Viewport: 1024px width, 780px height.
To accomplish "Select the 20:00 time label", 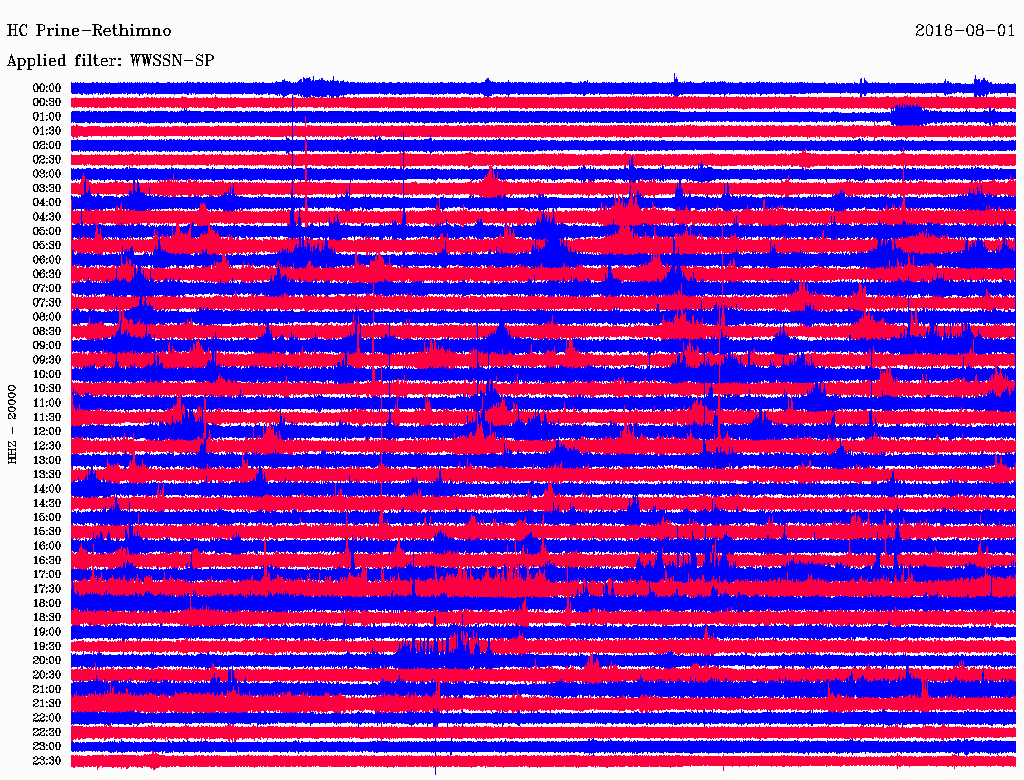I will [46, 660].
